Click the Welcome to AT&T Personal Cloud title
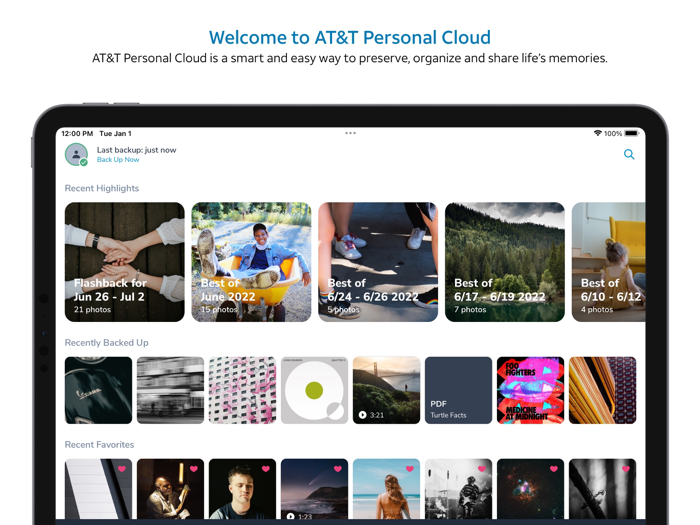700x525 pixels. coord(350,38)
